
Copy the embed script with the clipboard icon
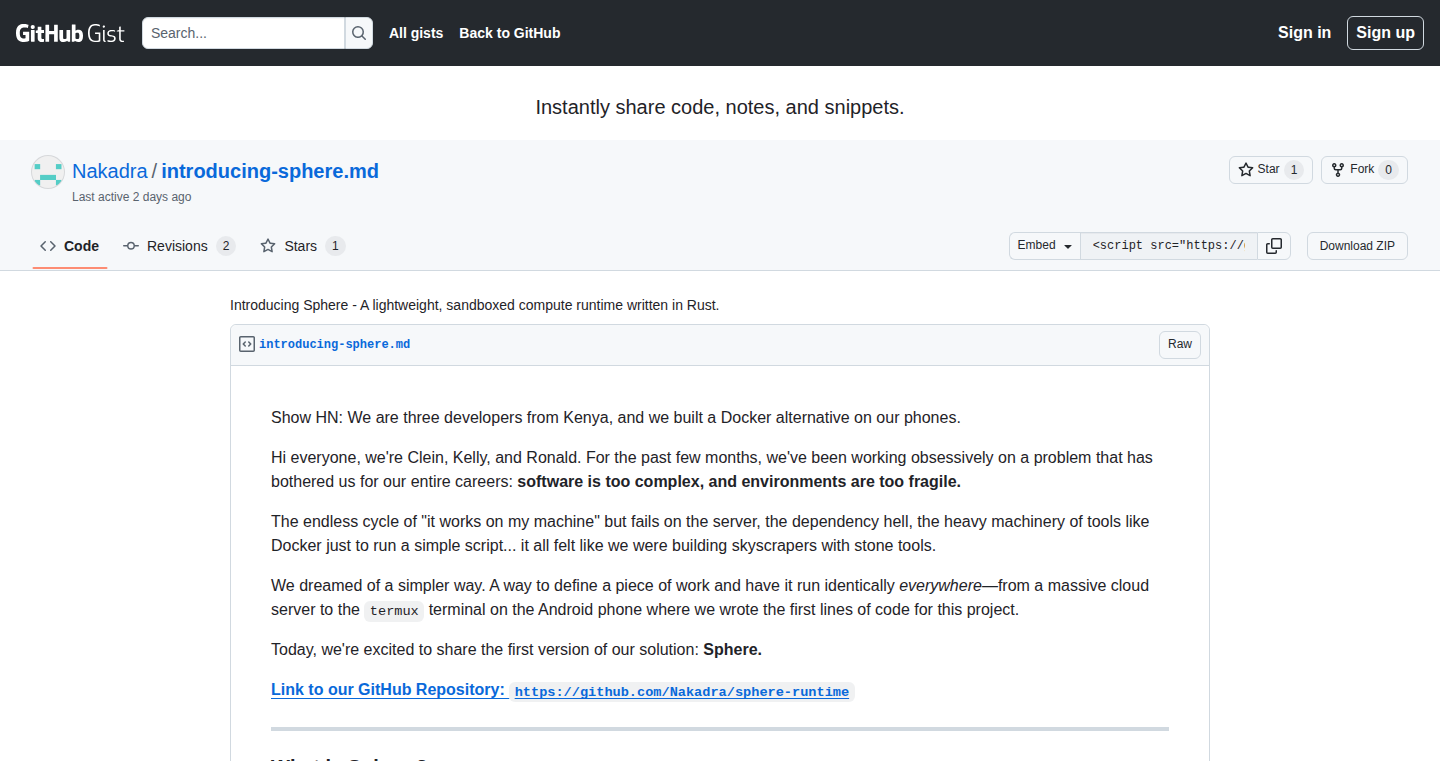[x=1274, y=246]
